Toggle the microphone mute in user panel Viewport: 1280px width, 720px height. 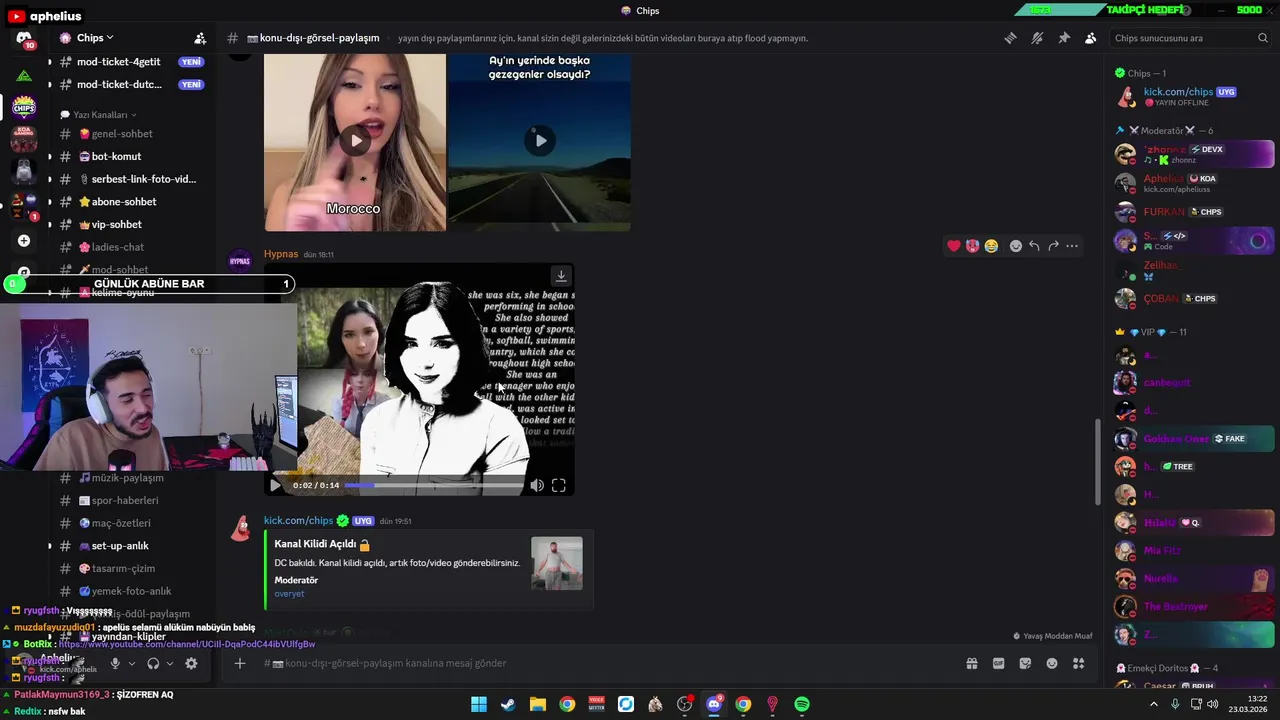pos(115,663)
